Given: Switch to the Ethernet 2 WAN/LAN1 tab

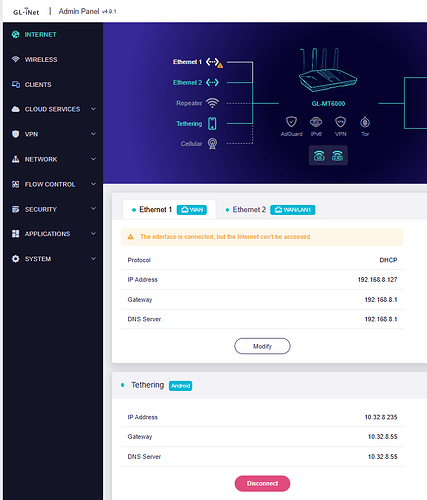Looking at the screenshot, I should coord(270,210).
